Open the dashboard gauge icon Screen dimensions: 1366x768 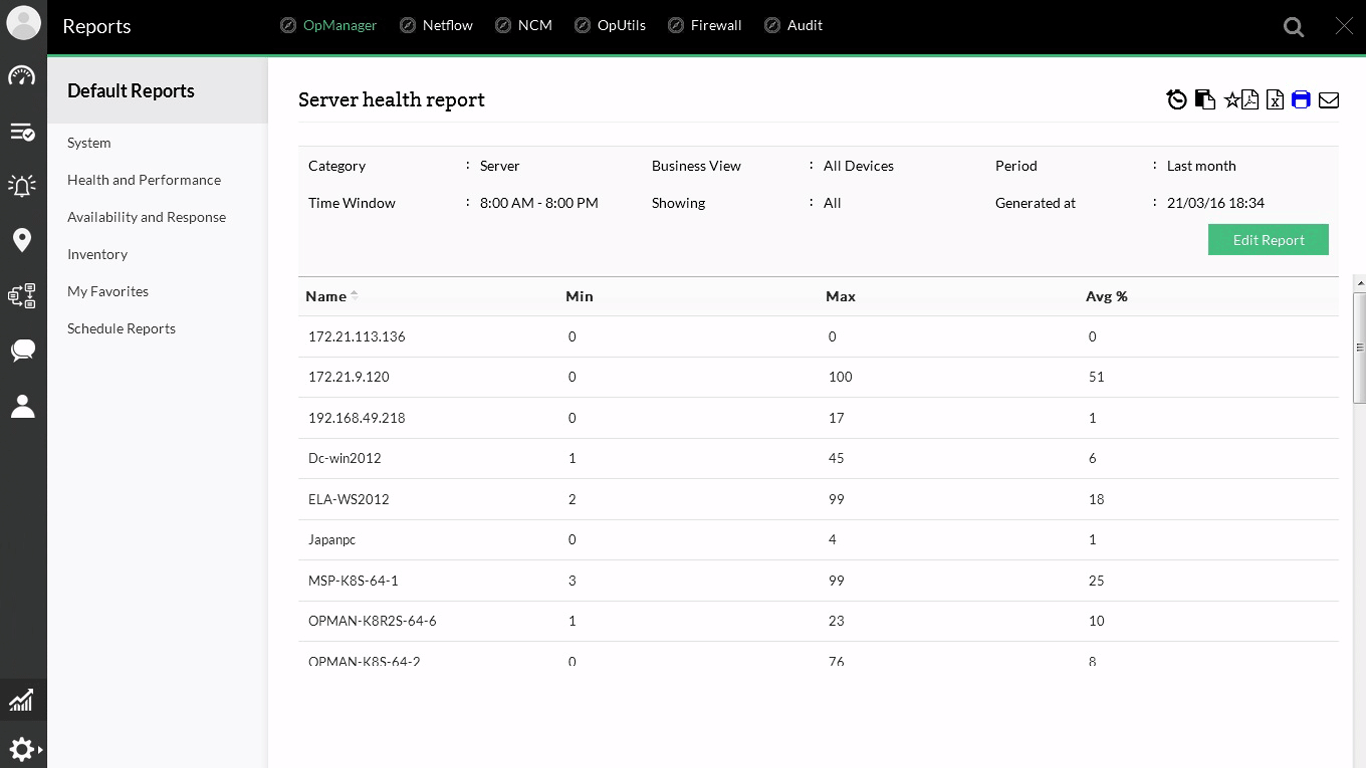22,76
